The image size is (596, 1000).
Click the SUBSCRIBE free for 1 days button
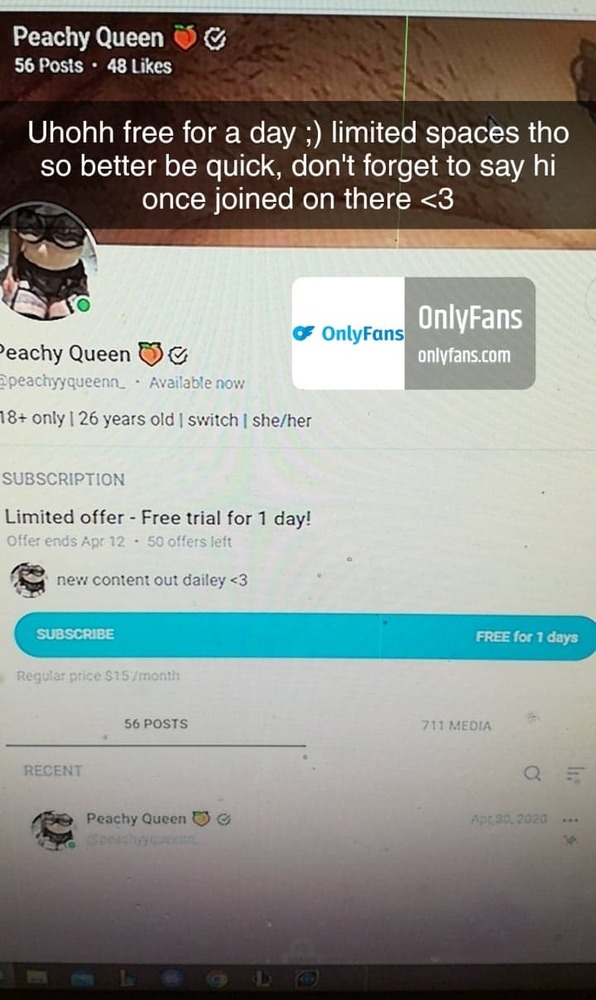click(x=305, y=635)
